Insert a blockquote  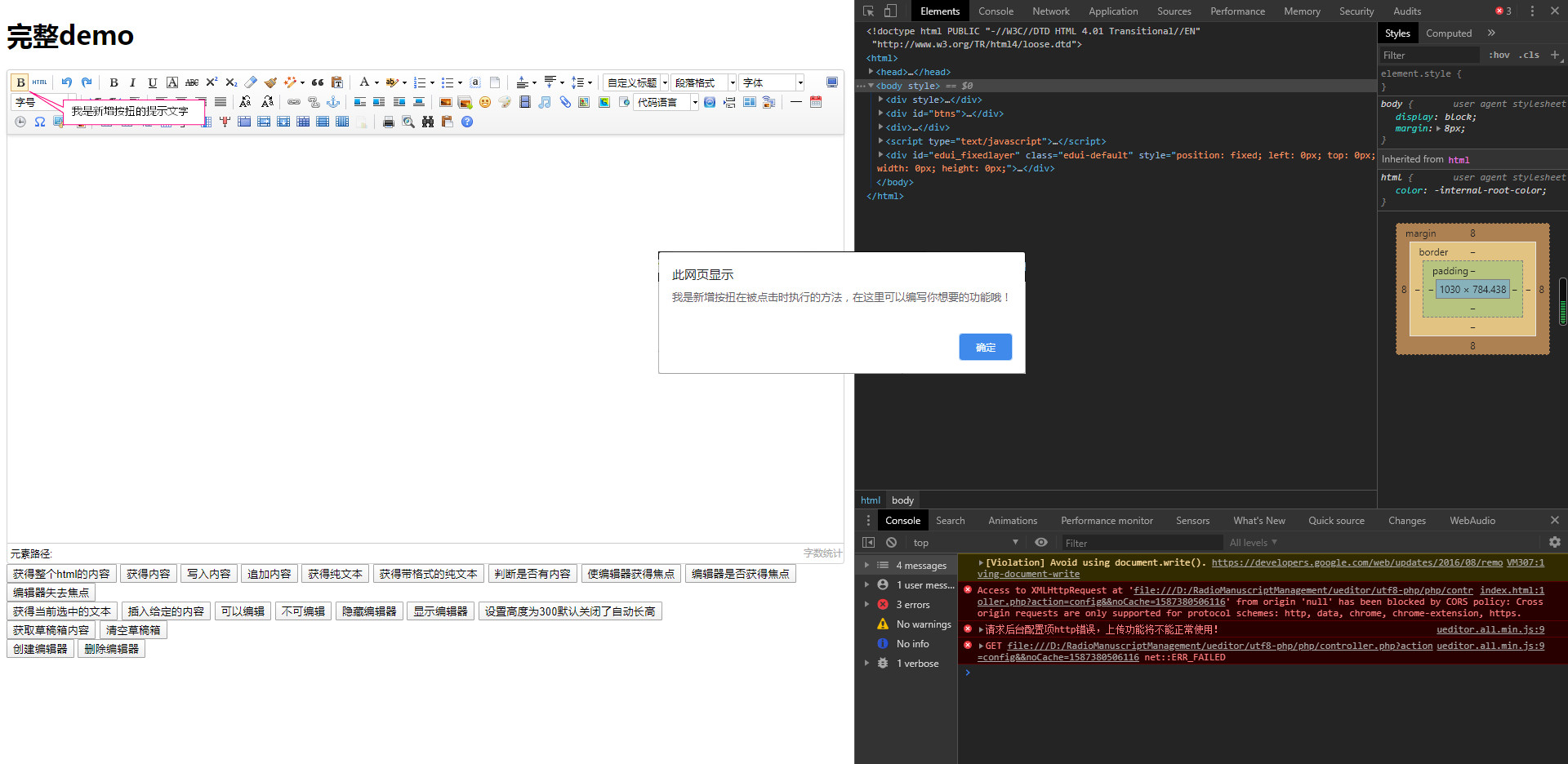[318, 82]
